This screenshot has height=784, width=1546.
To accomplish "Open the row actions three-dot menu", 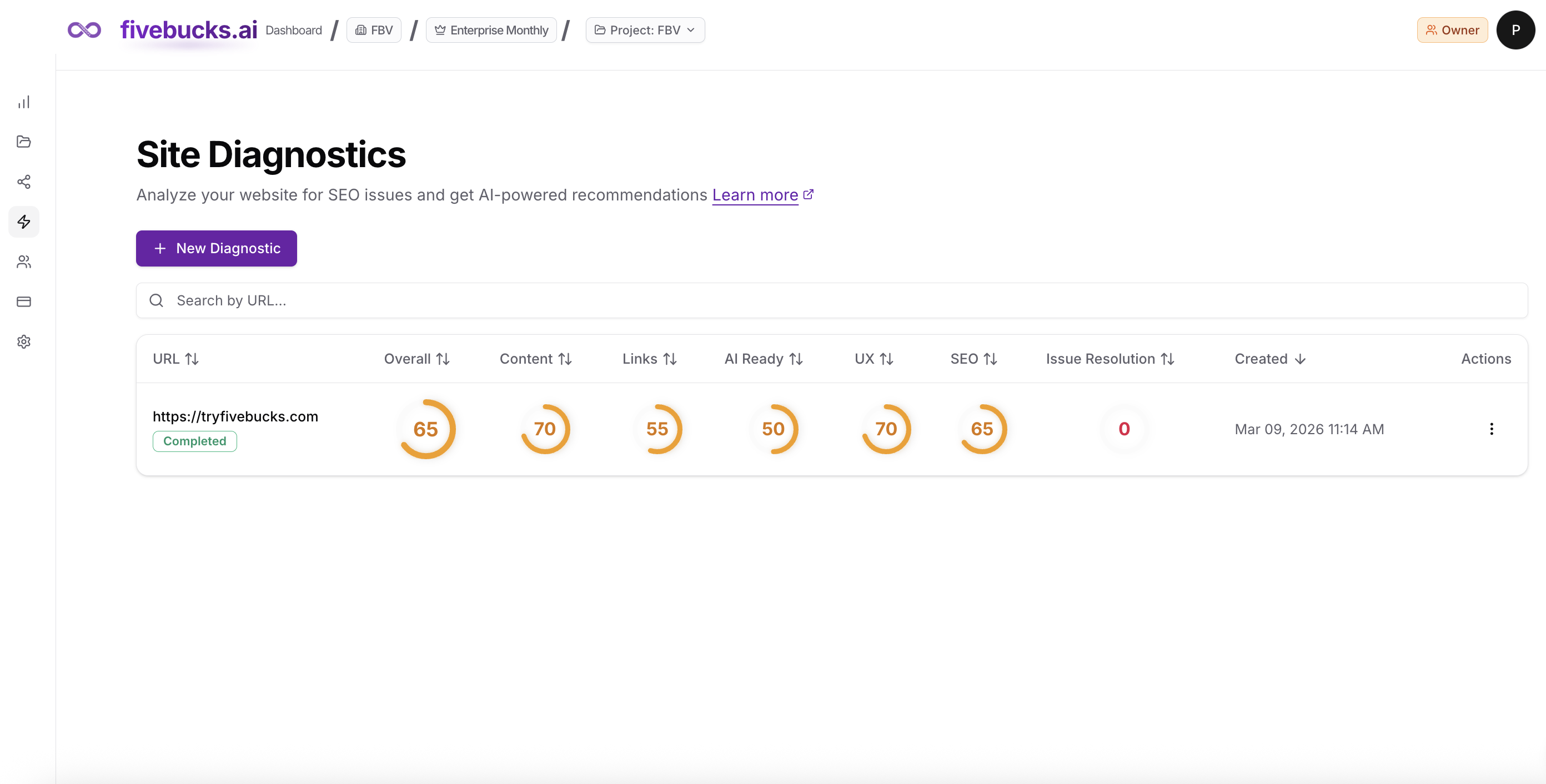I will pos(1491,429).
